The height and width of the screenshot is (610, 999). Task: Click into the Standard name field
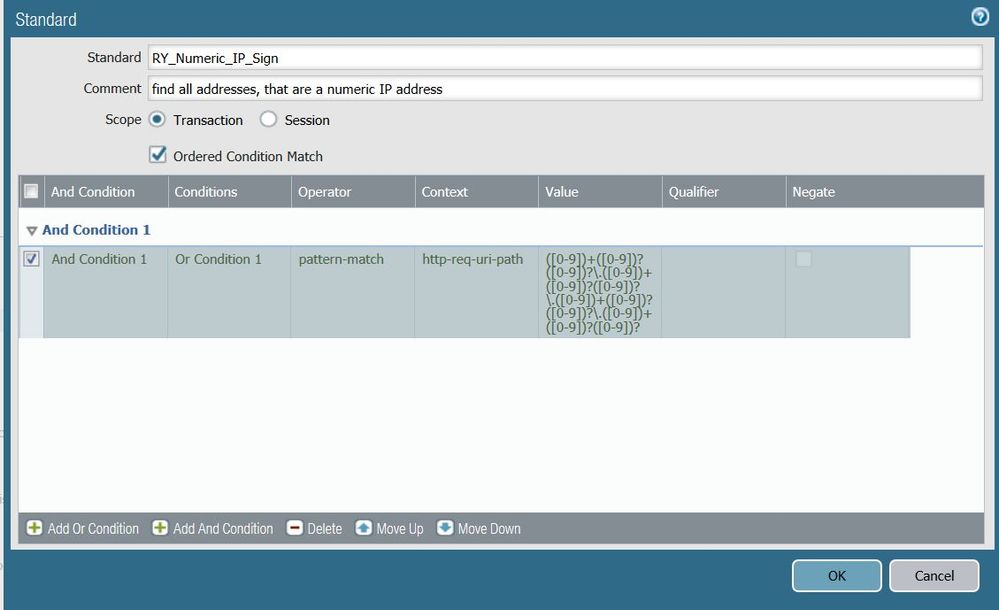coord(564,58)
